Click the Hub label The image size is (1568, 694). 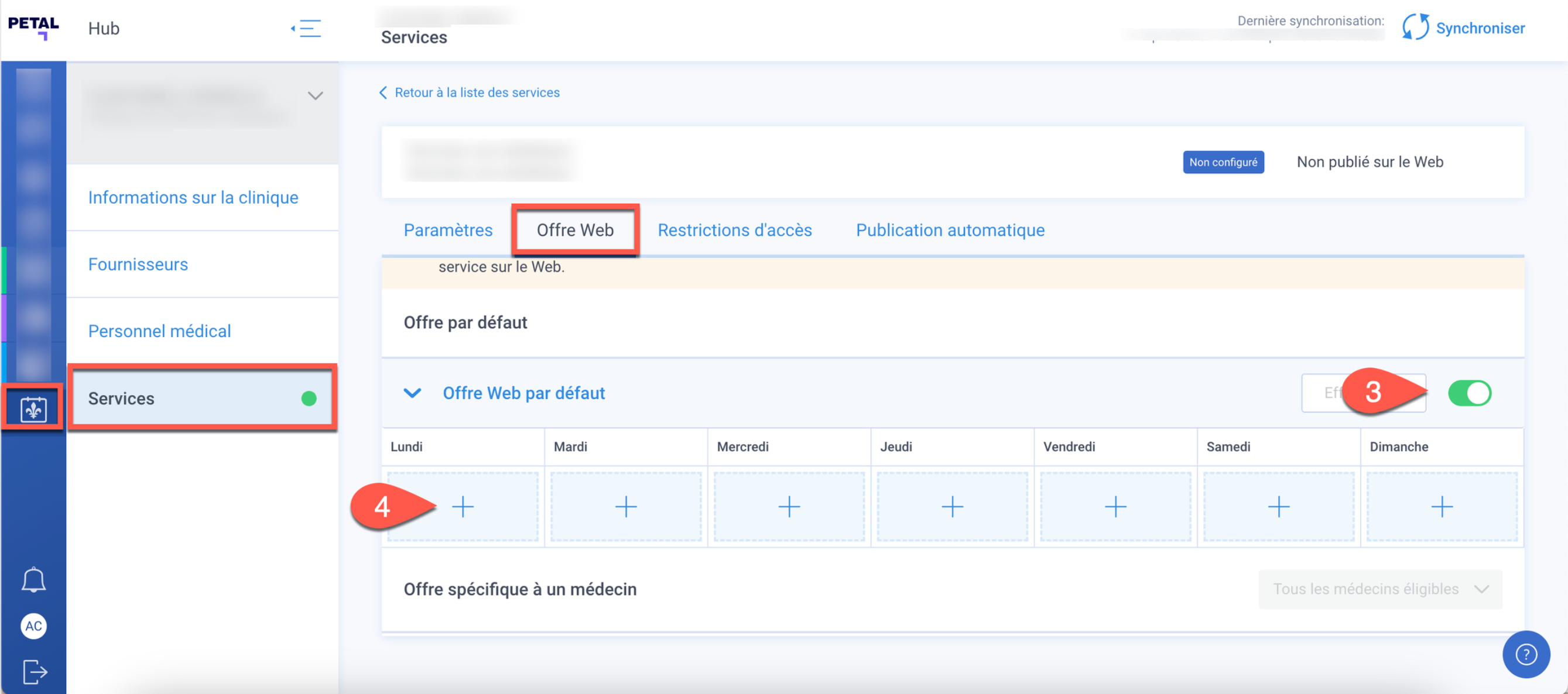click(104, 28)
